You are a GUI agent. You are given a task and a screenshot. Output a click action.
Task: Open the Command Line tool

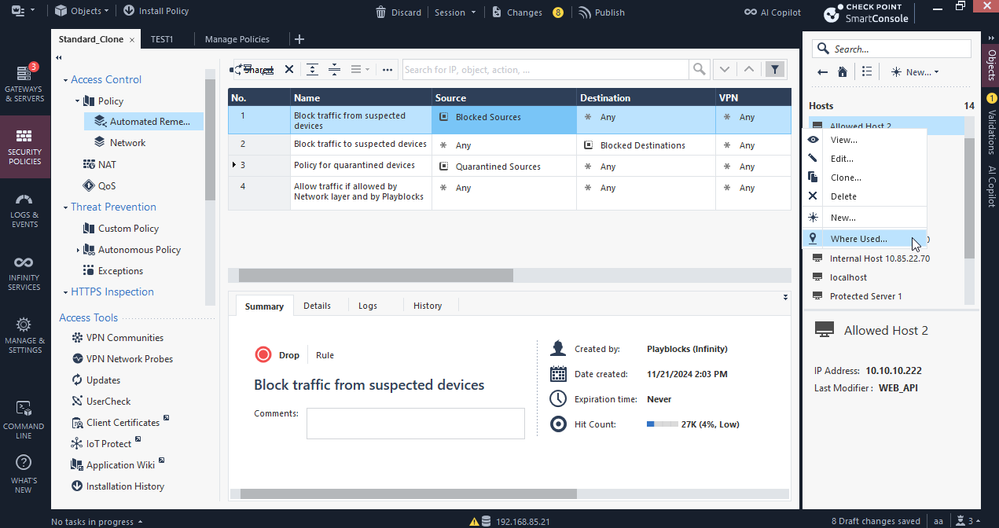click(24, 420)
